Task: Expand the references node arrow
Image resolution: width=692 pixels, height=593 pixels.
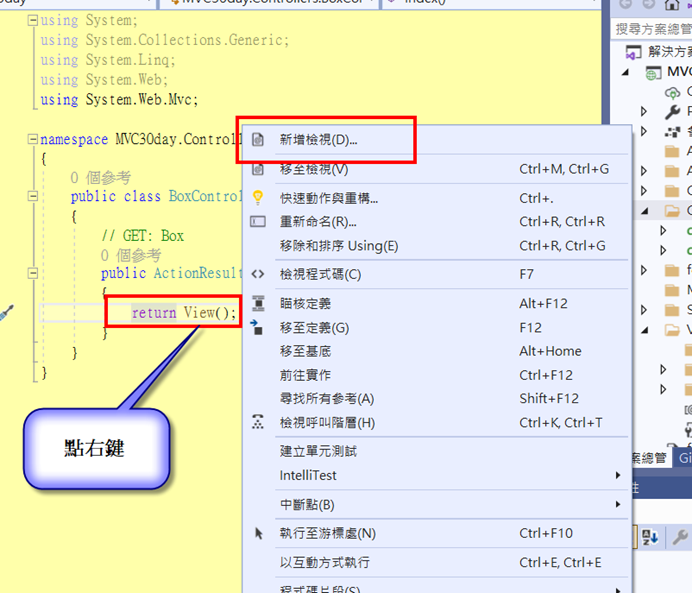Action: (x=644, y=131)
